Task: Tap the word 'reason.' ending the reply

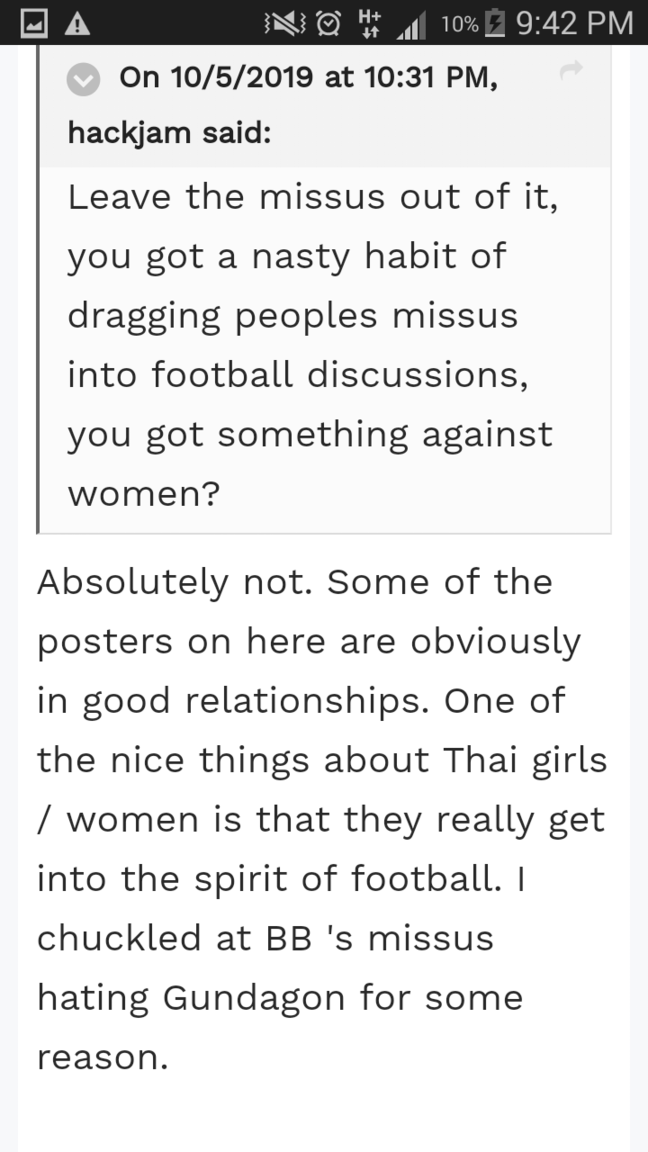Action: (102, 1057)
